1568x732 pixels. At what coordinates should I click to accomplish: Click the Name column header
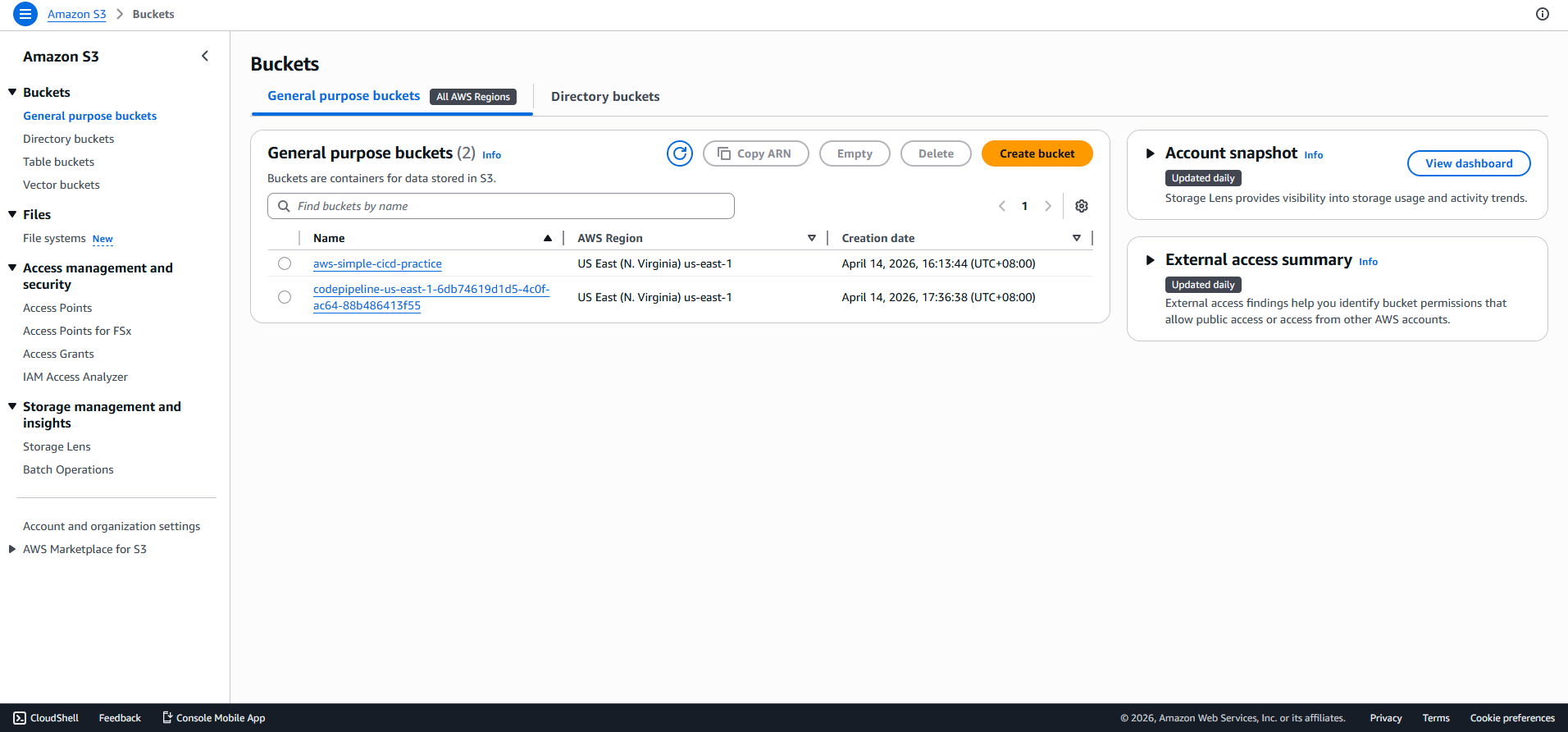329,238
